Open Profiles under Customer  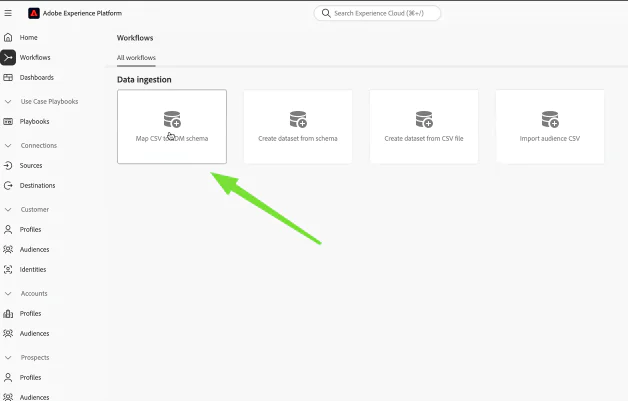coord(30,230)
